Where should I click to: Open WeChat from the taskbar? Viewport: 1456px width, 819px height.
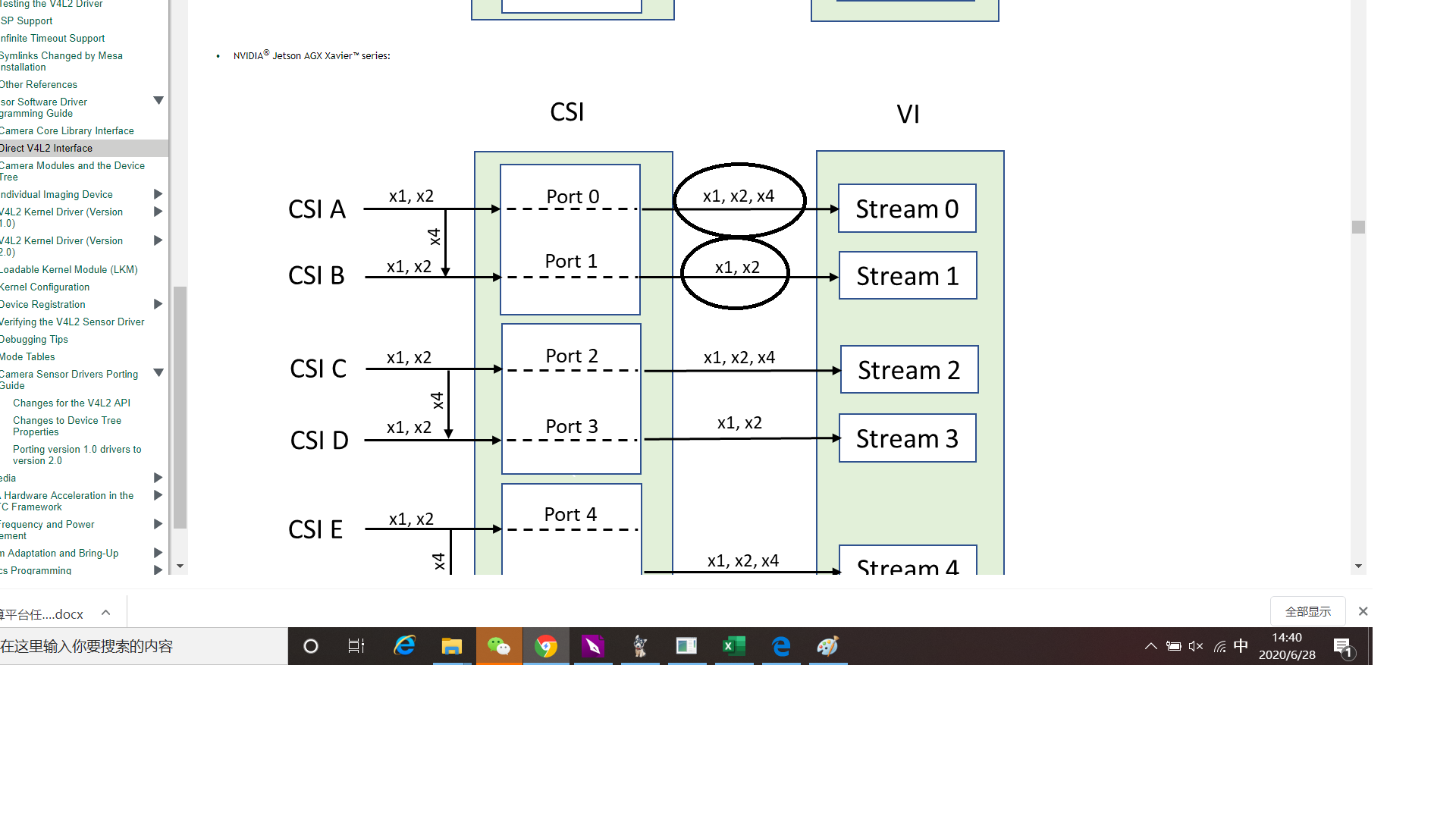pos(499,646)
